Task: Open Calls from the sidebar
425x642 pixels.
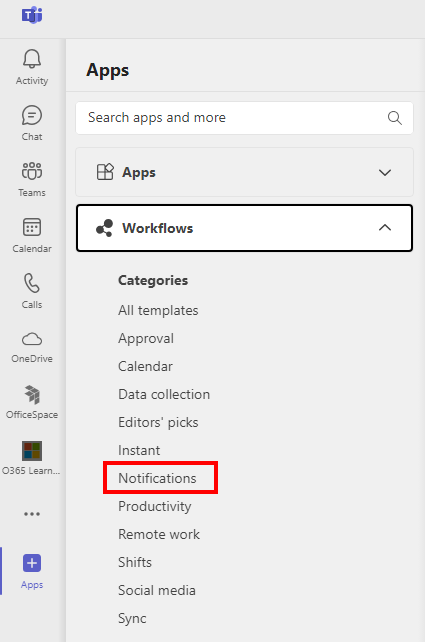Action: [32, 283]
